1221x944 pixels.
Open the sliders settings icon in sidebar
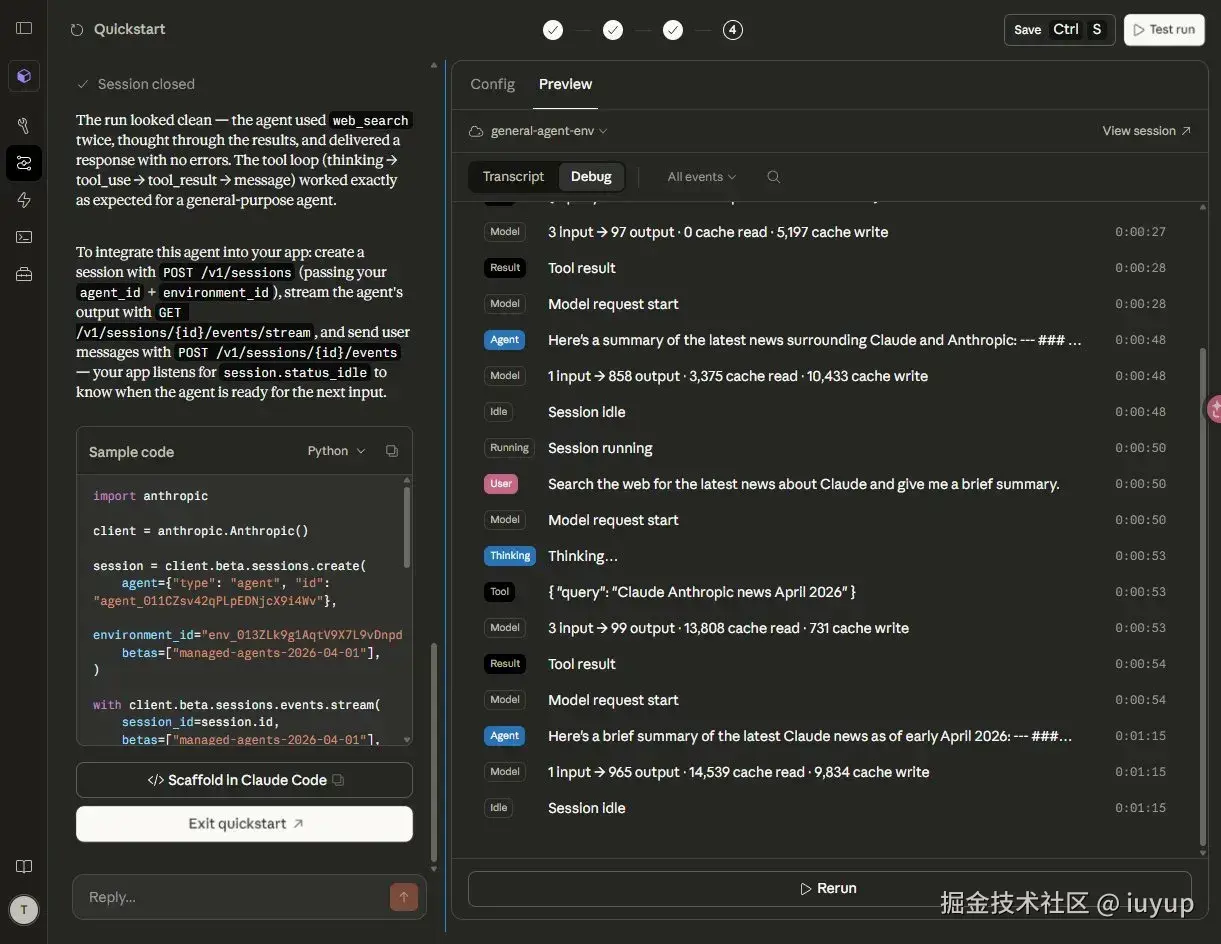(24, 163)
